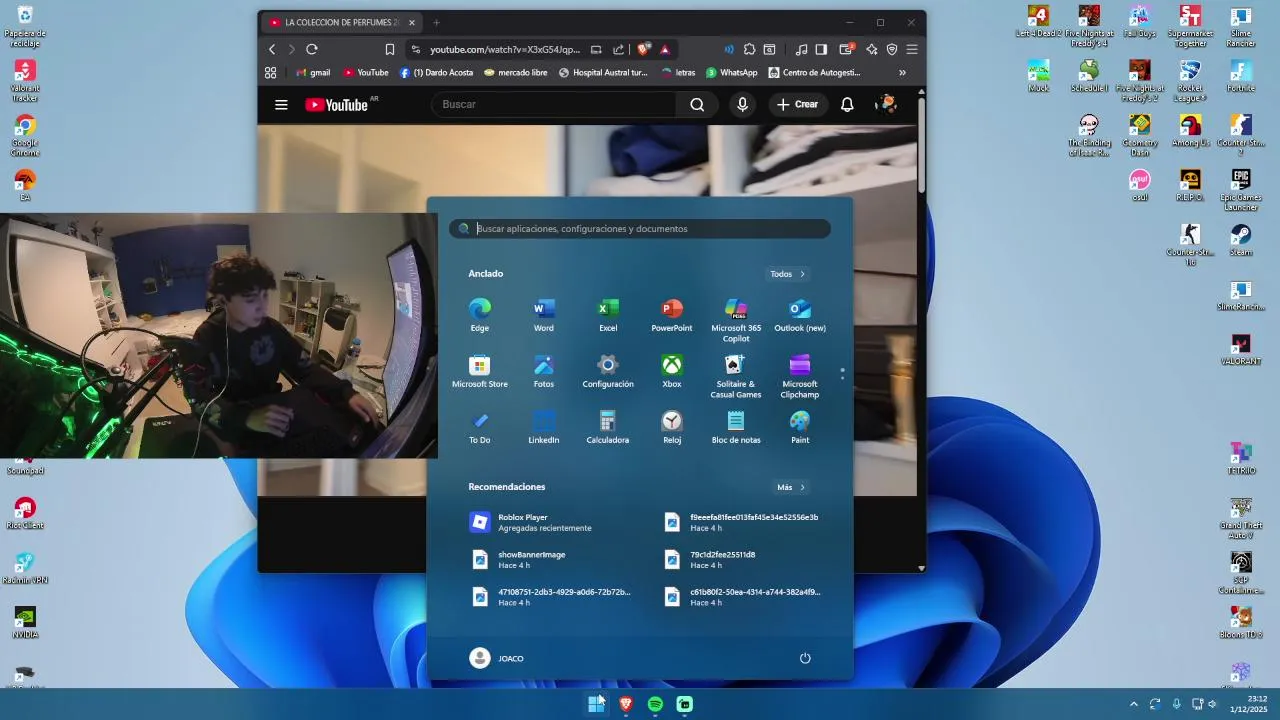Screen dimensions: 1280x720
Task: Open Excel pinned app
Action: pyautogui.click(x=608, y=315)
